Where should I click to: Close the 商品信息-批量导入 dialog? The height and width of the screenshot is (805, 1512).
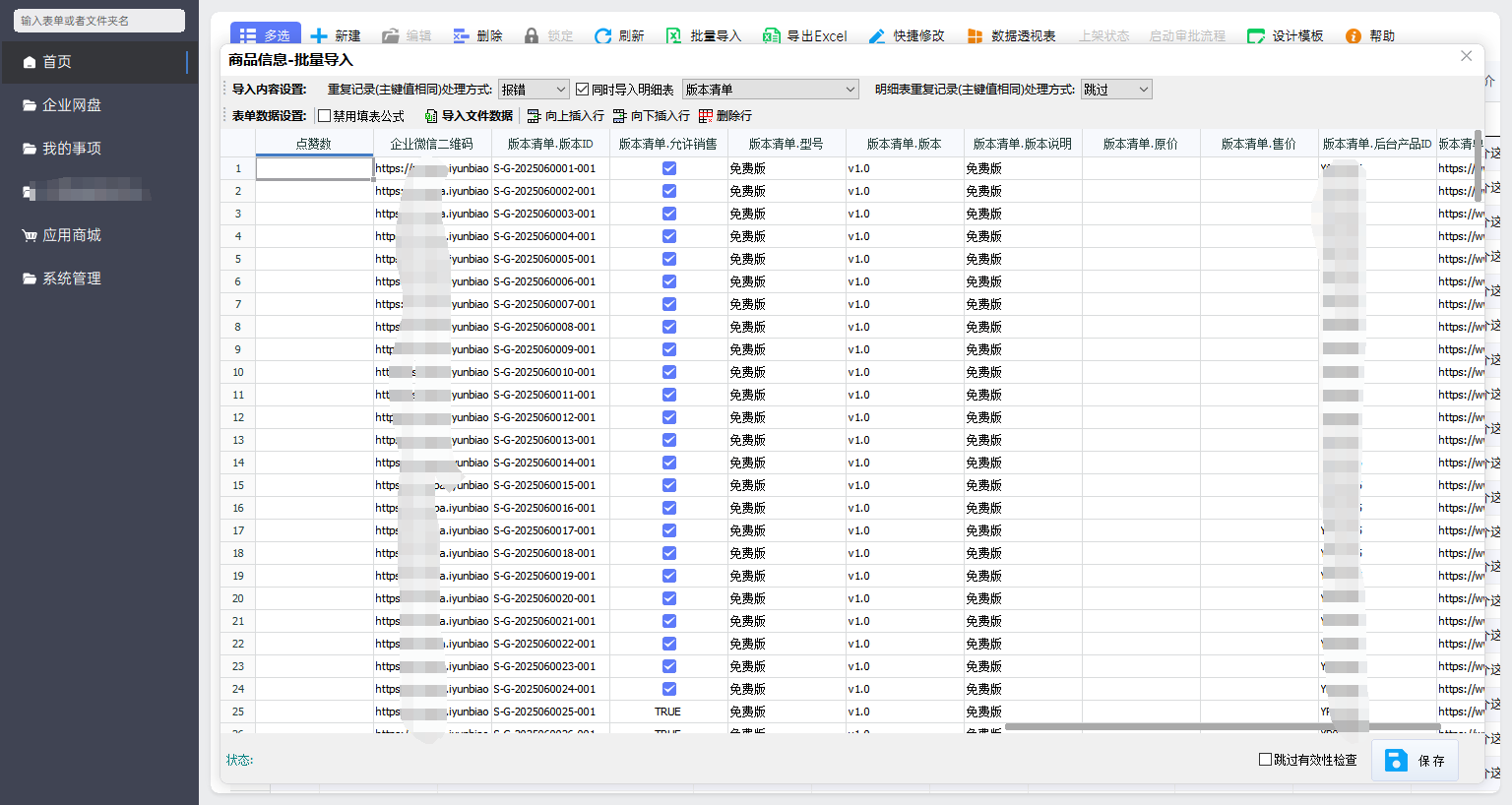1467,56
